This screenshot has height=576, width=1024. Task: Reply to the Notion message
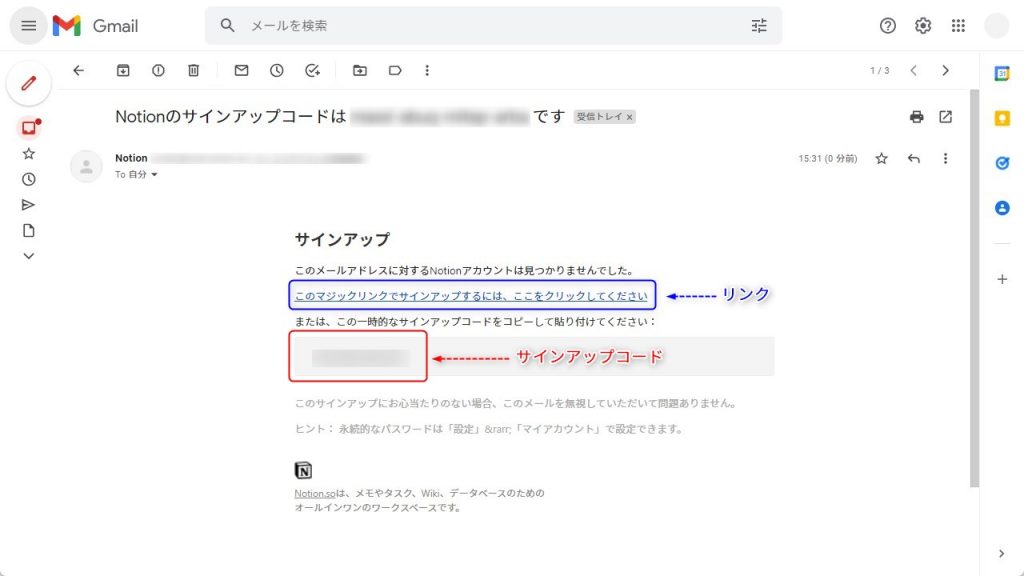point(913,158)
